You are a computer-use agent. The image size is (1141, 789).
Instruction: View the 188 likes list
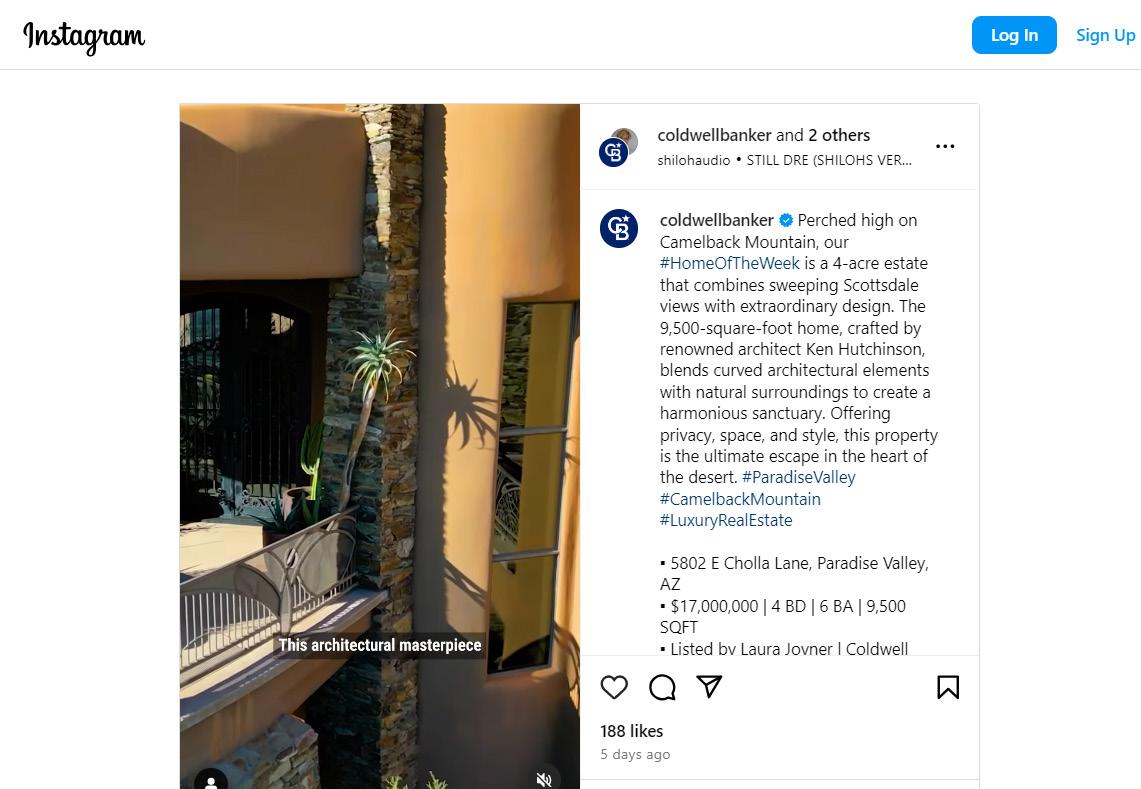tap(632, 731)
